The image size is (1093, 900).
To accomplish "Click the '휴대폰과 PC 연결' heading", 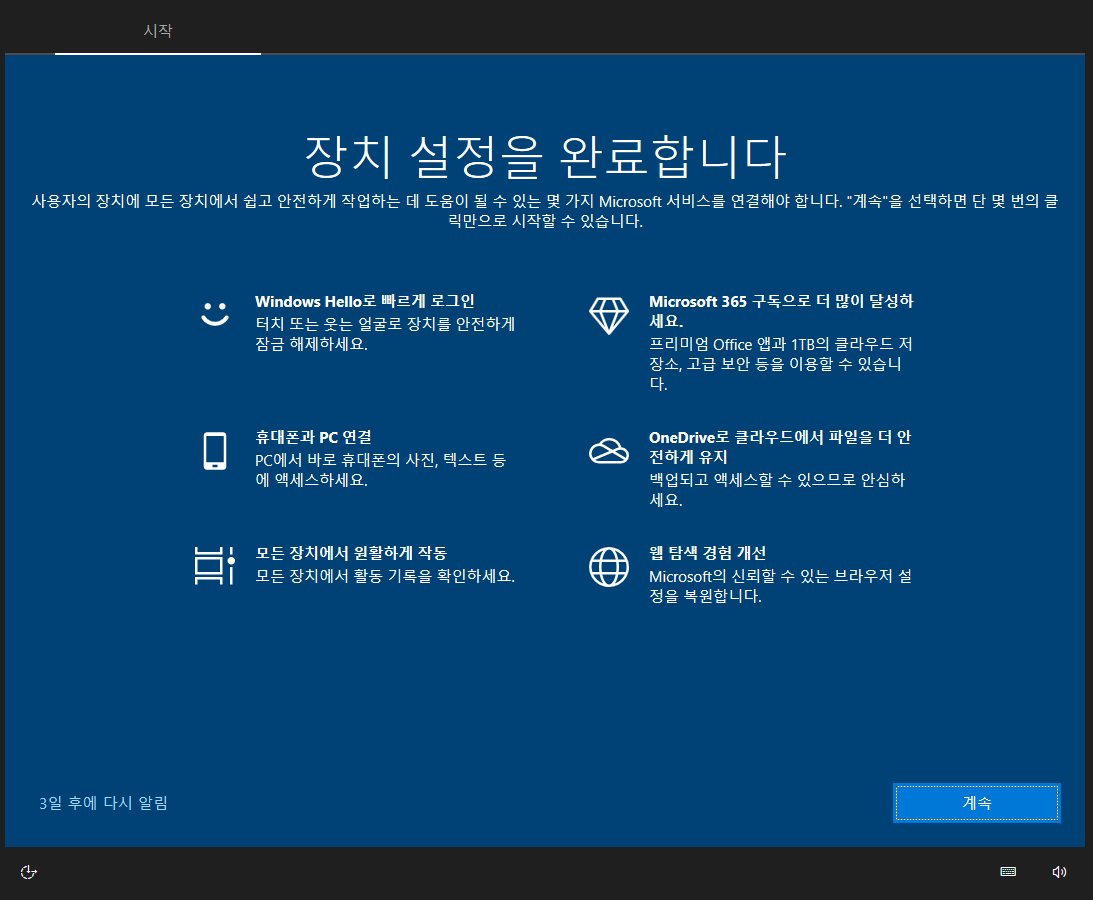I will pyautogui.click(x=313, y=437).
